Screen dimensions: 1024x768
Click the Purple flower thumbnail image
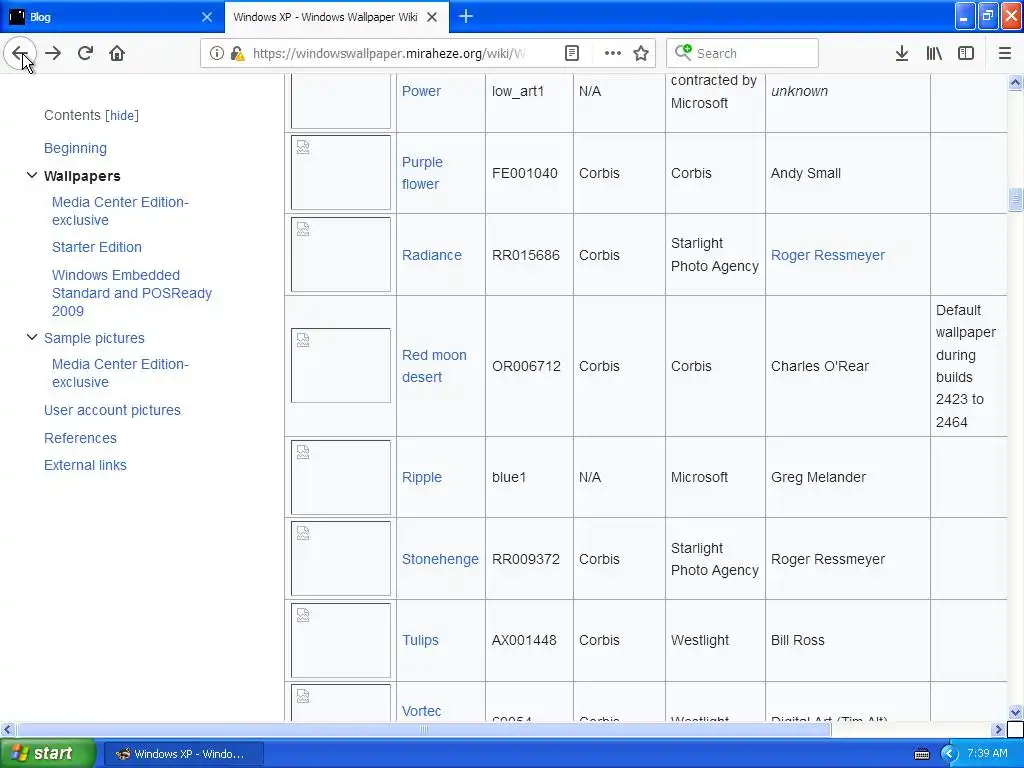(x=341, y=173)
